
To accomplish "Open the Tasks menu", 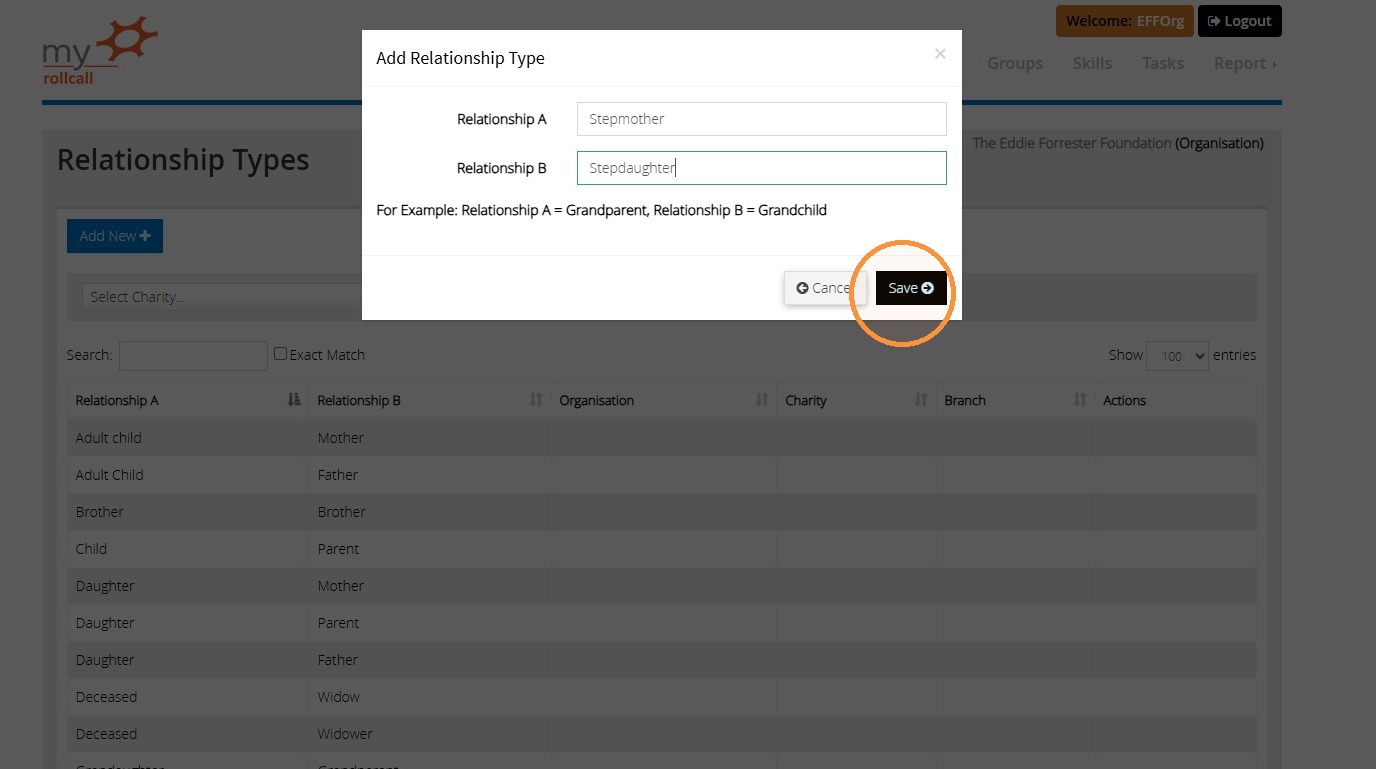I will (1163, 63).
